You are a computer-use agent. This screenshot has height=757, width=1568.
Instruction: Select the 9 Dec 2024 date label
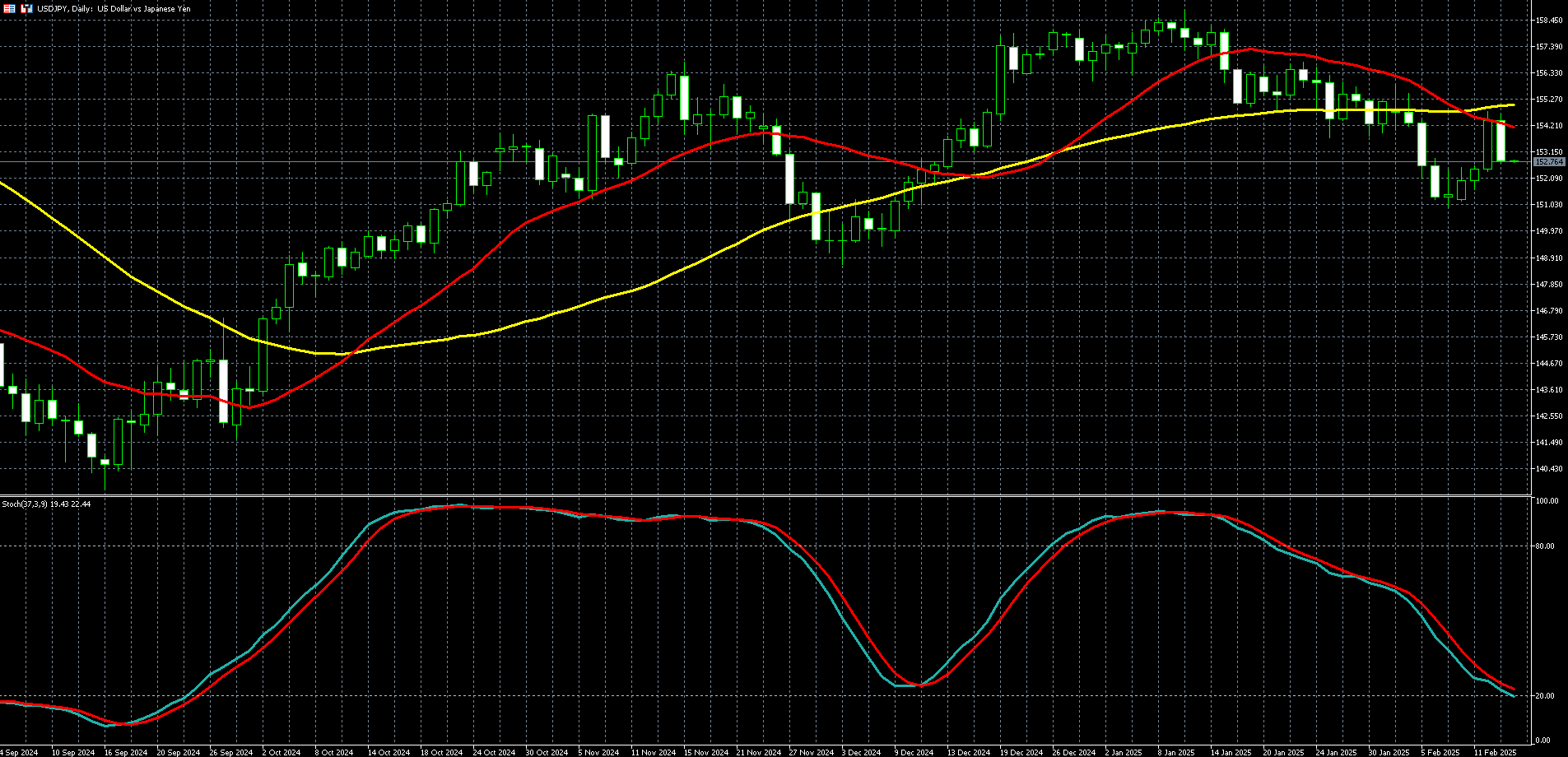(x=914, y=753)
